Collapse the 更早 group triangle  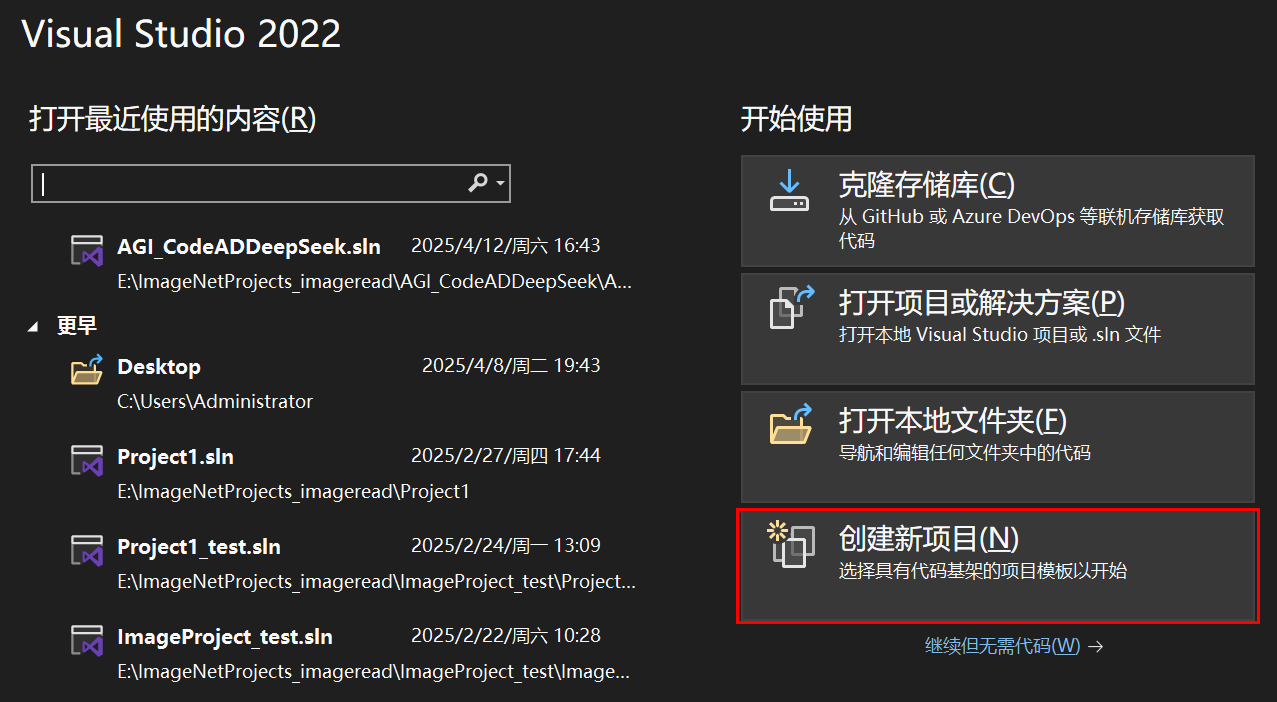(x=35, y=326)
